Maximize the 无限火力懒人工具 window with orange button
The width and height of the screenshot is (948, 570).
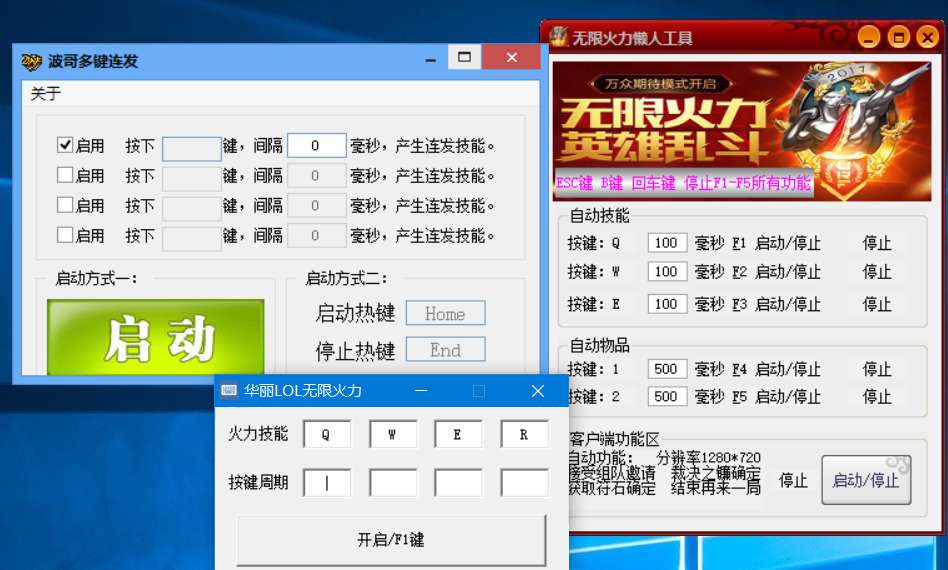click(898, 37)
